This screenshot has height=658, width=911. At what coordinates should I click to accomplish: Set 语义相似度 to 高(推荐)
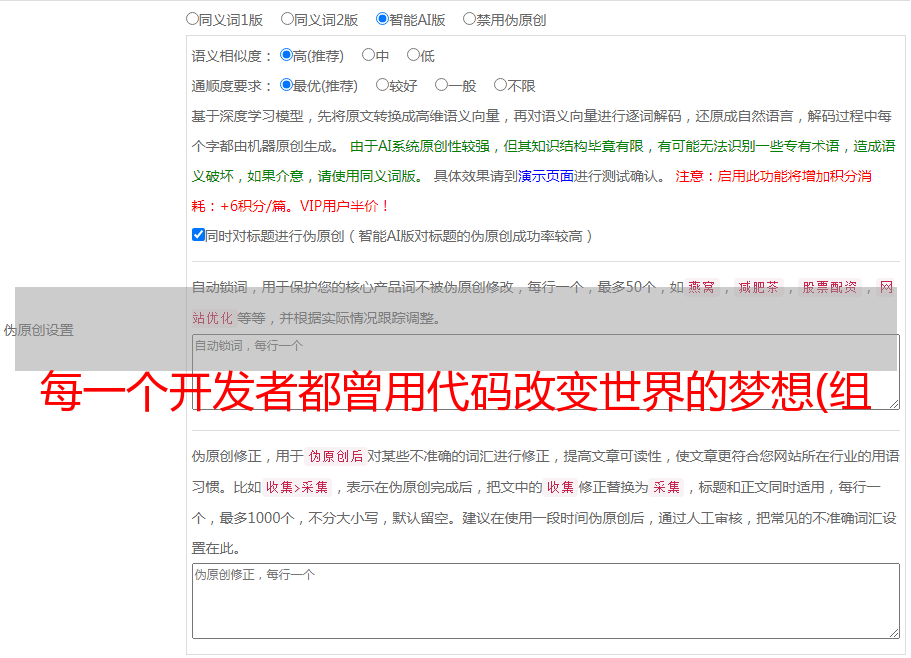[286, 55]
